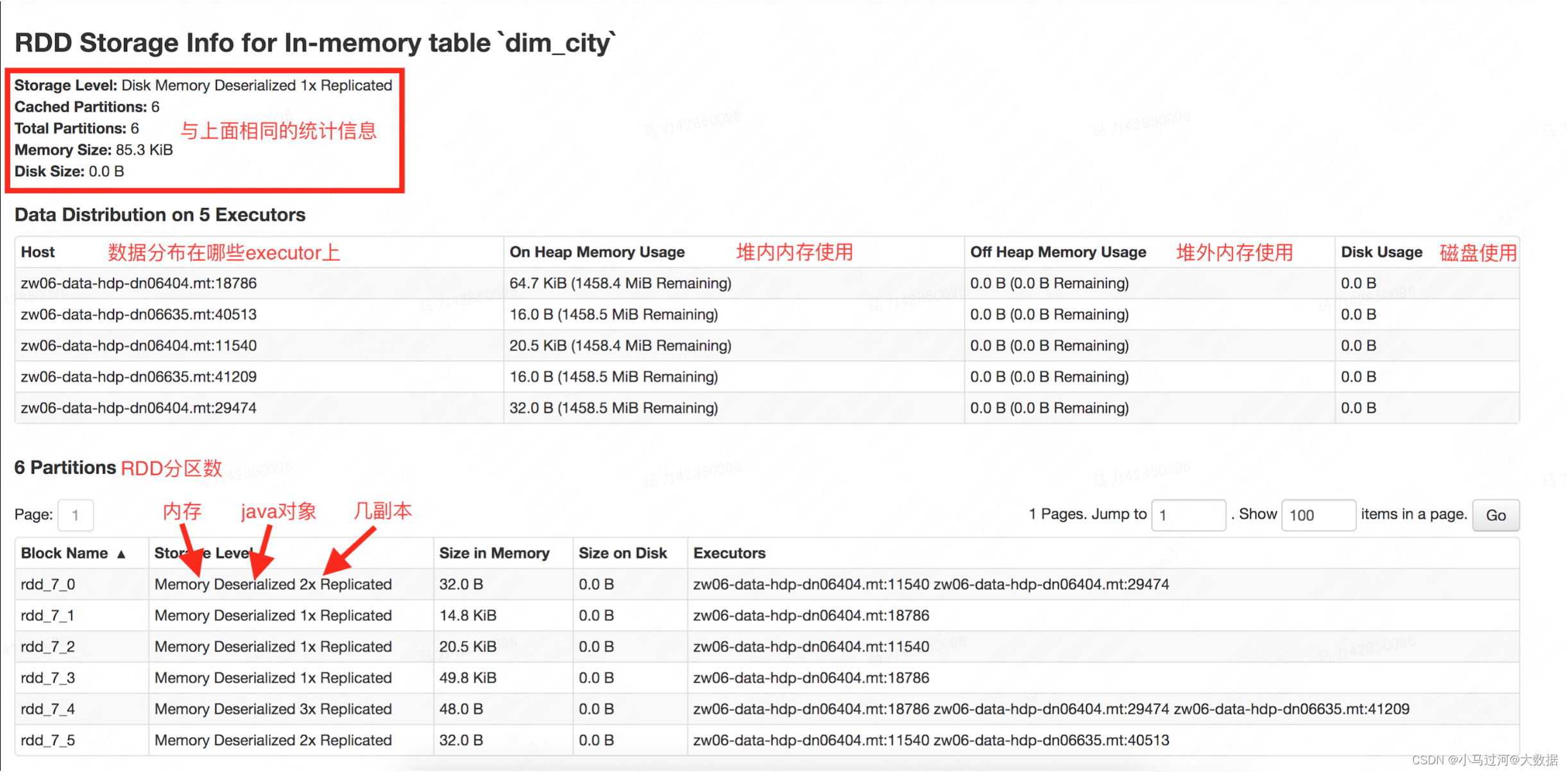The width and height of the screenshot is (1568, 772).
Task: Click host zw06-data-hdp-dn06404.mt:18786 entry
Action: click(139, 284)
